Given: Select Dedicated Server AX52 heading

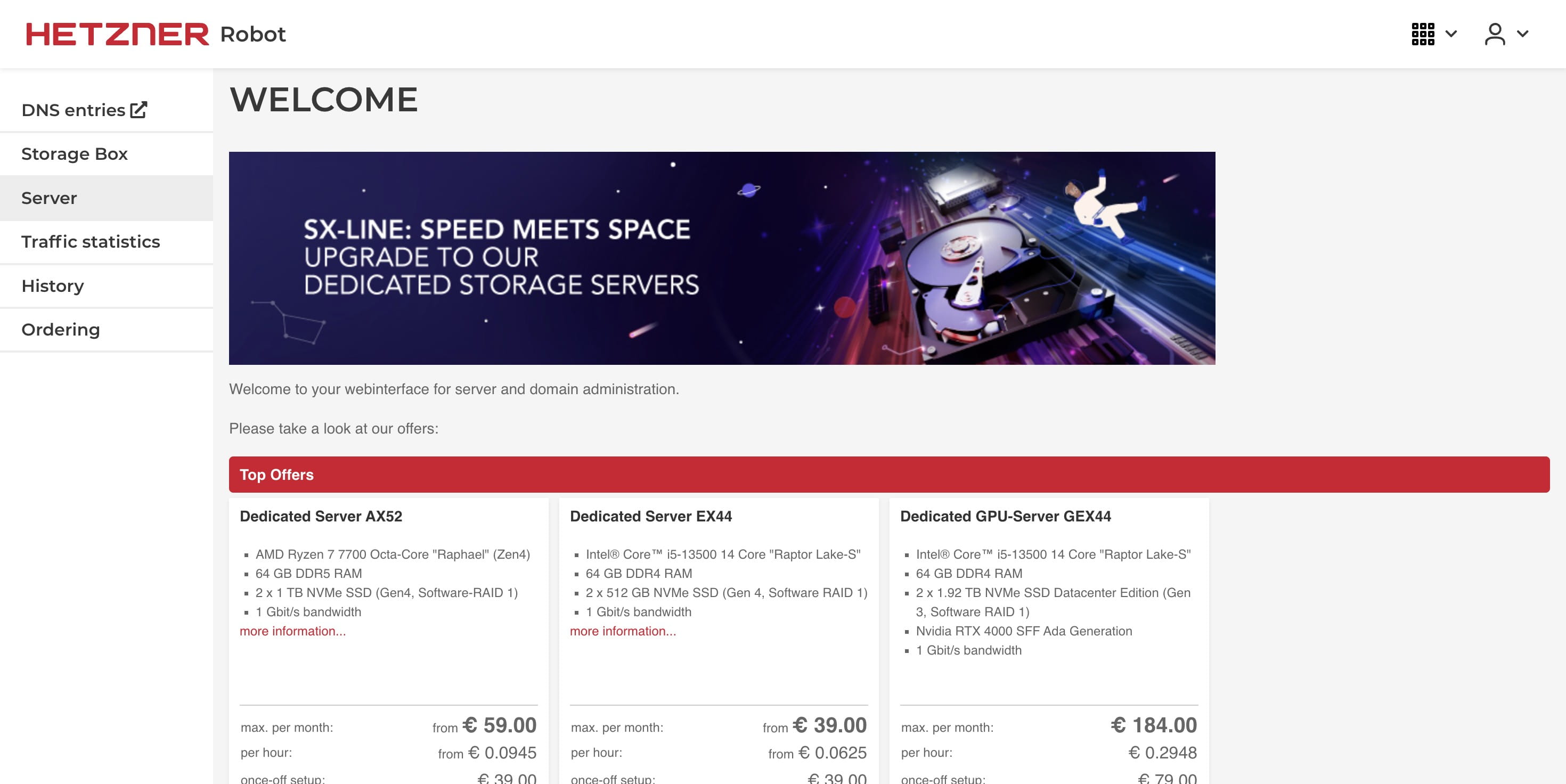Looking at the screenshot, I should [x=321, y=516].
